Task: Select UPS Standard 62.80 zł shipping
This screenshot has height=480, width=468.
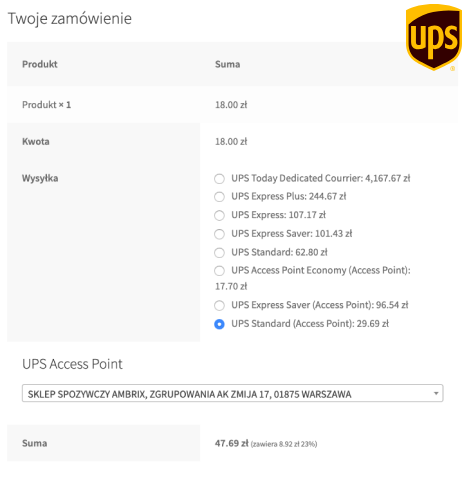Action: pos(219,253)
